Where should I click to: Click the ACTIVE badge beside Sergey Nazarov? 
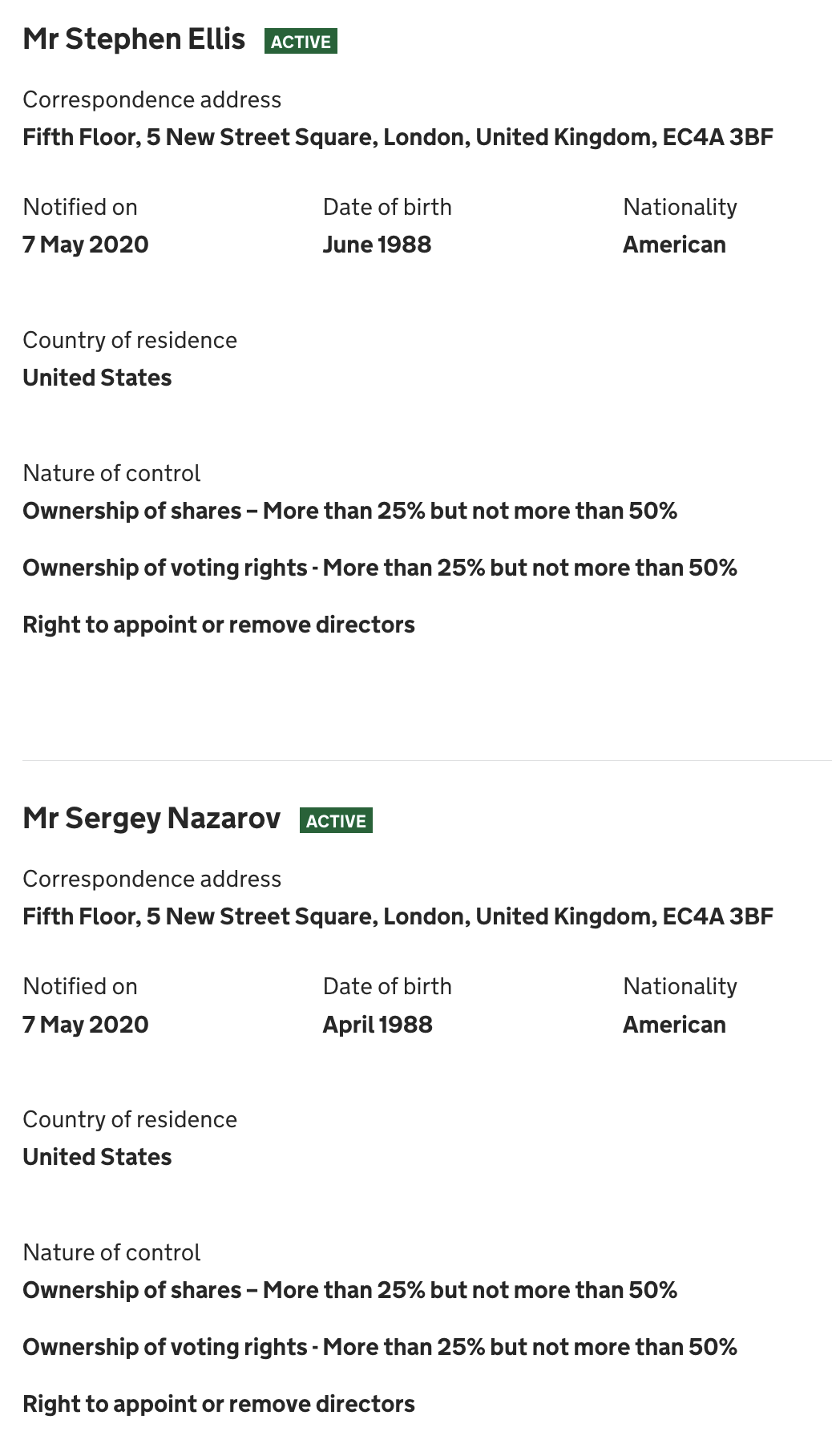(336, 820)
